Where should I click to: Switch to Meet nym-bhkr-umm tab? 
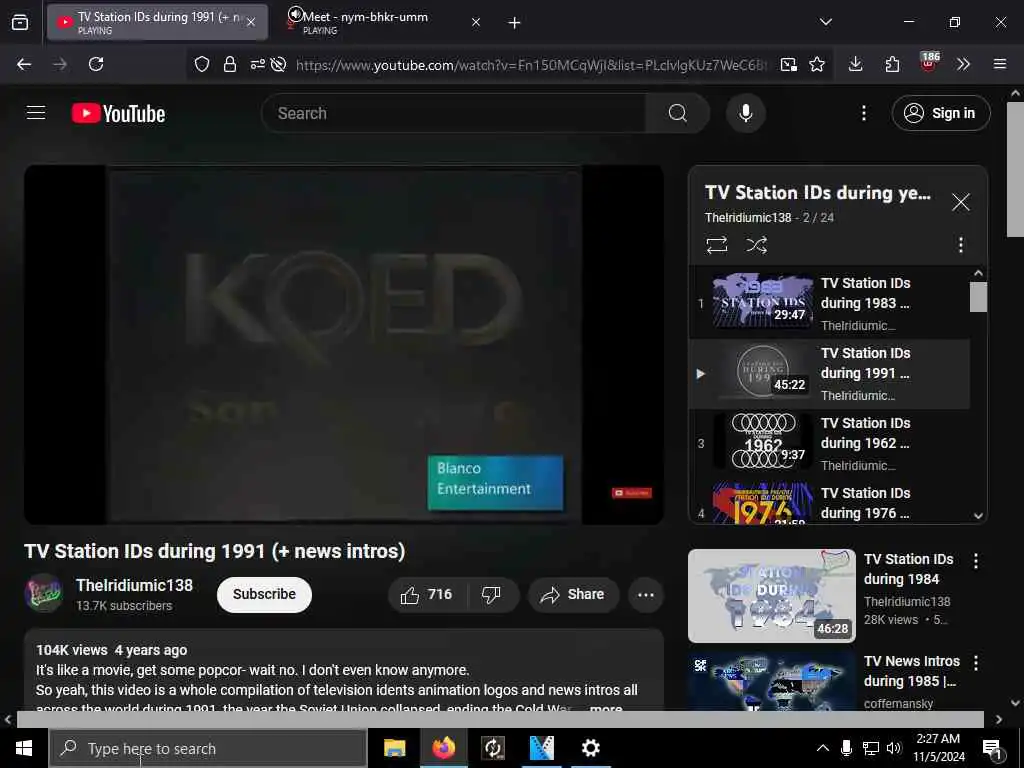[385, 22]
